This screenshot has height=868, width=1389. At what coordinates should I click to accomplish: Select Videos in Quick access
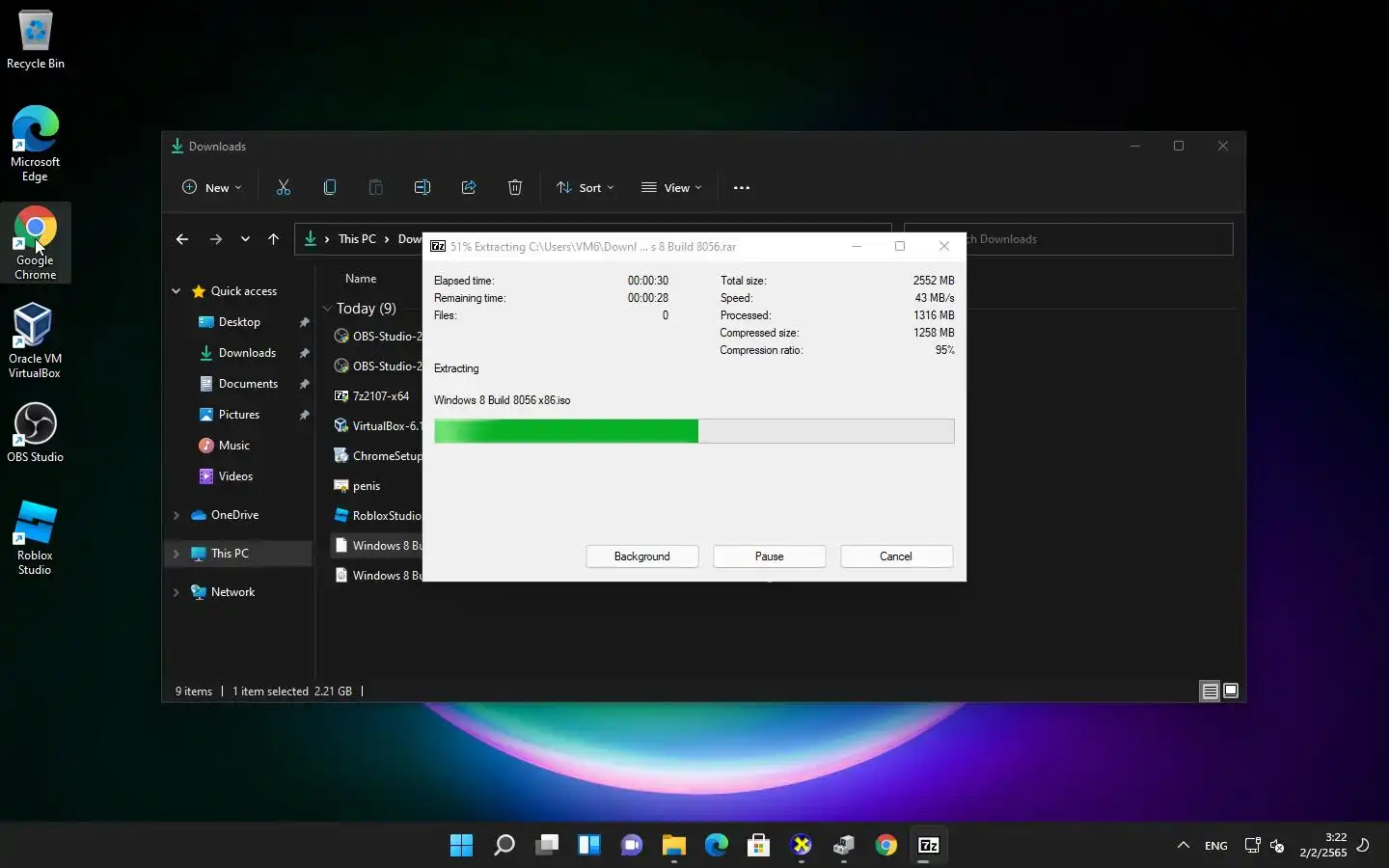coord(235,476)
